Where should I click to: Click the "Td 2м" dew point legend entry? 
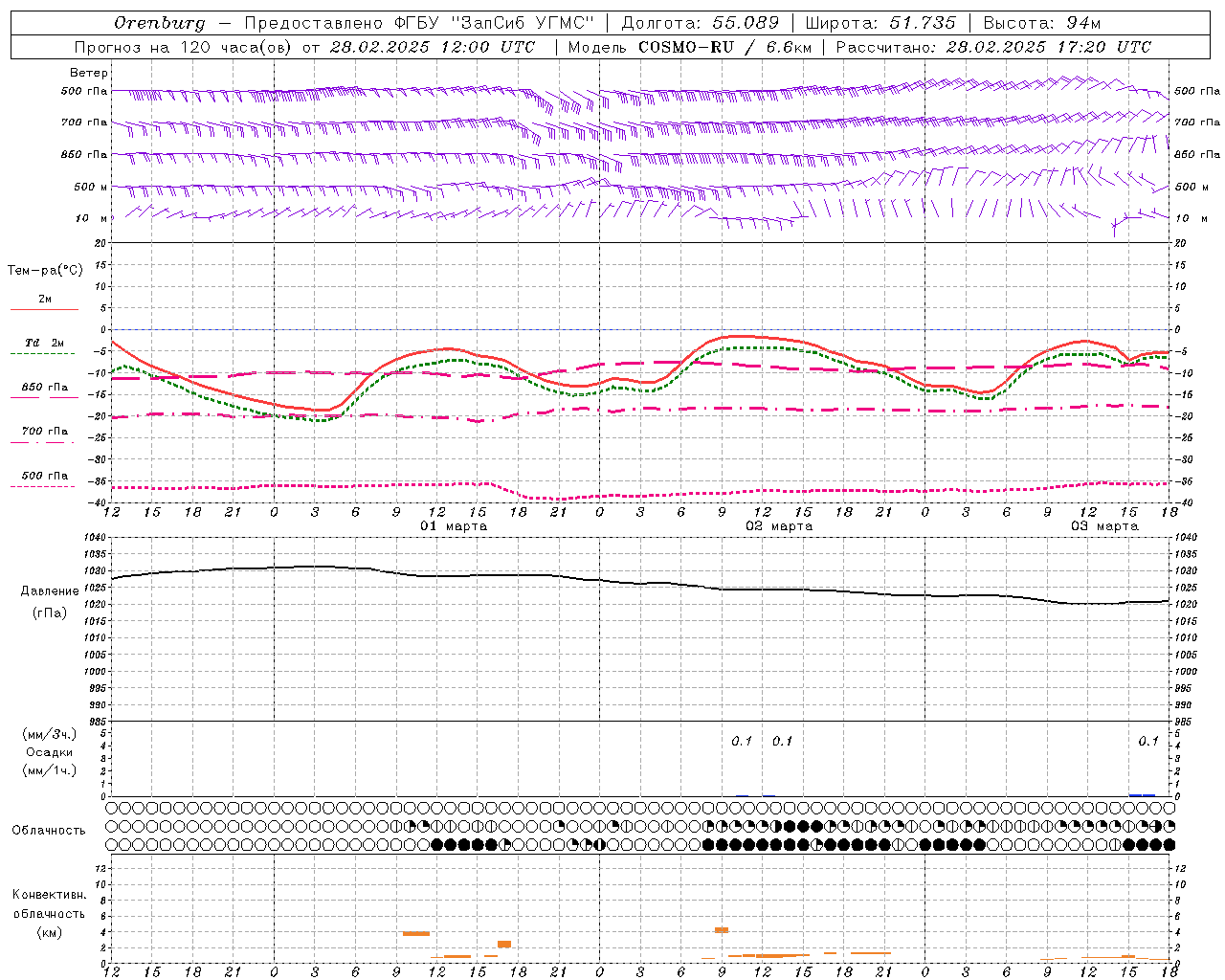(44, 343)
